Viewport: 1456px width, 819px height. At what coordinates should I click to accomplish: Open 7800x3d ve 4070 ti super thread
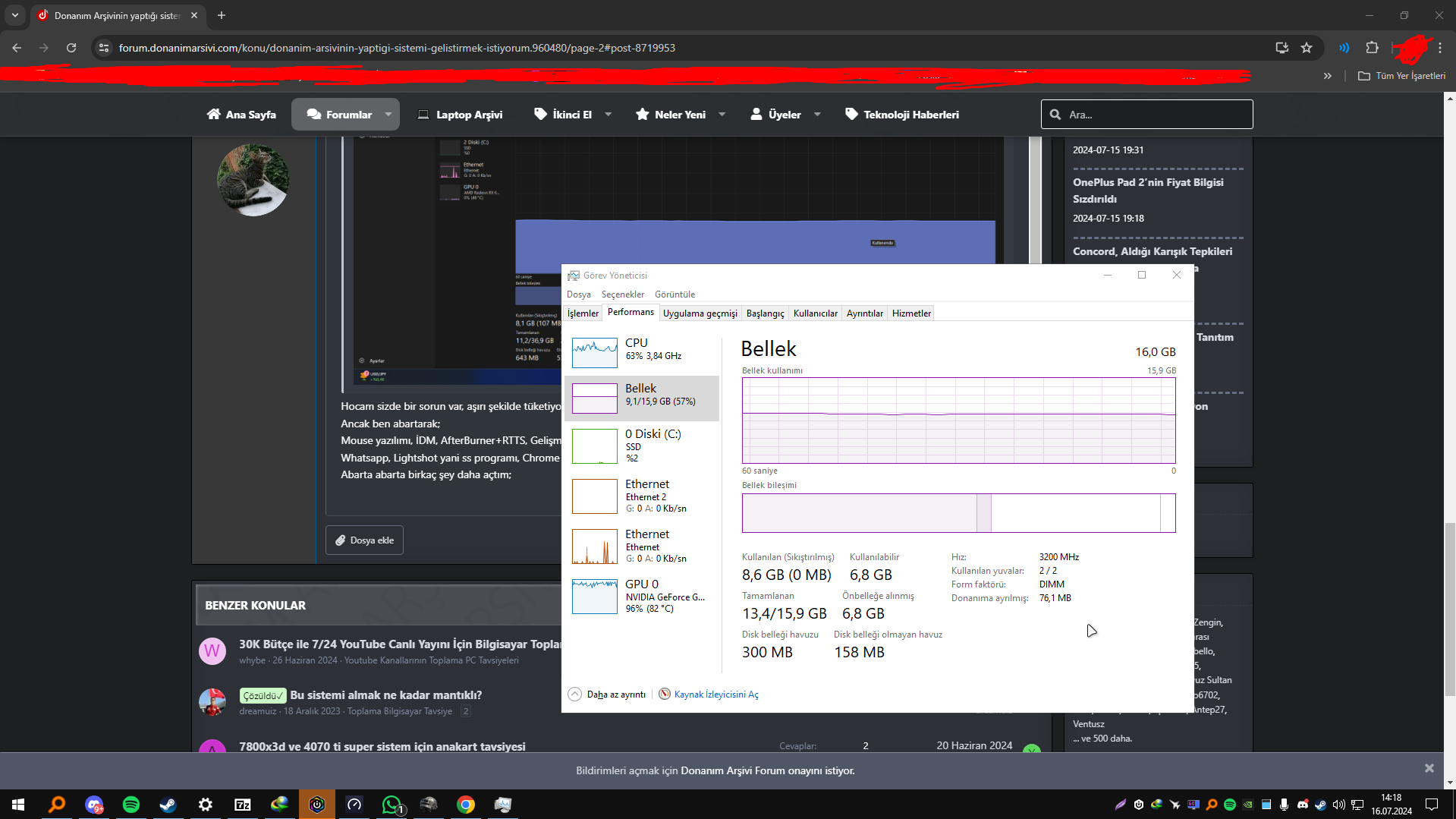pos(382,746)
